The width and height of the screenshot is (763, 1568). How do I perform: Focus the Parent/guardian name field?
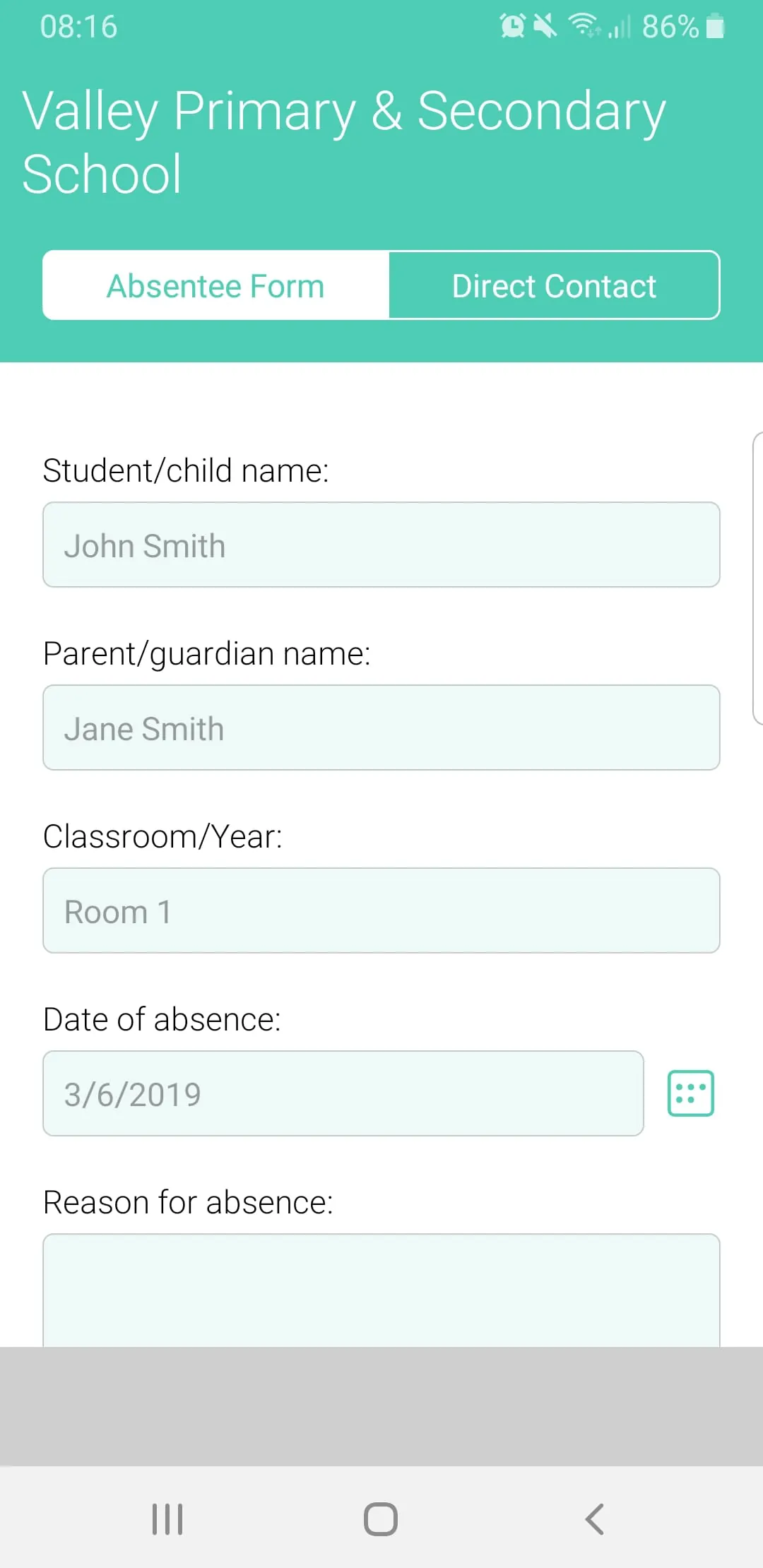coord(381,728)
